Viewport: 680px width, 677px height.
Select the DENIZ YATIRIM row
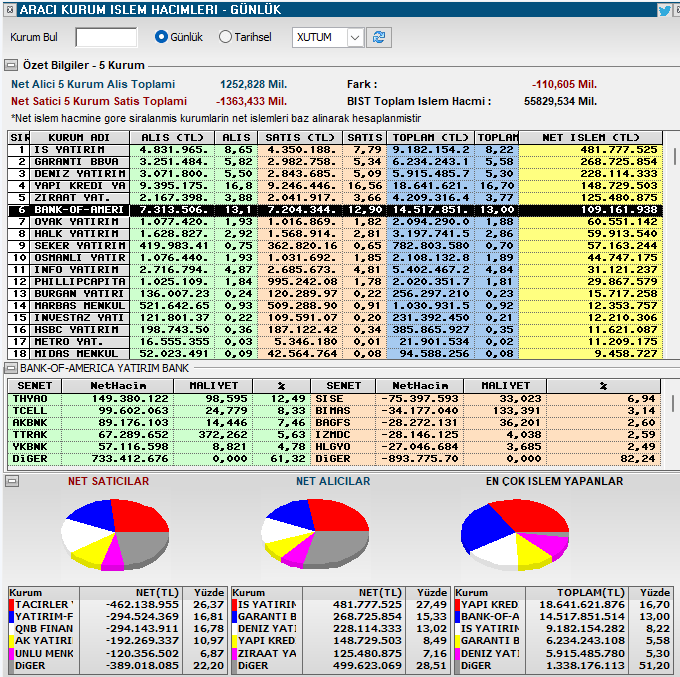coord(335,174)
